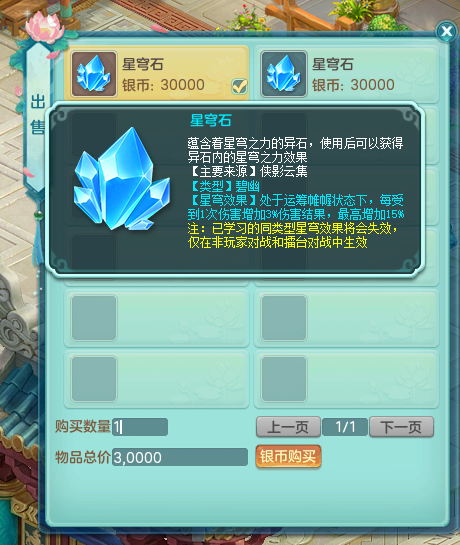
Task: Click the 银币: 30000 price of second item
Action: click(x=353, y=85)
